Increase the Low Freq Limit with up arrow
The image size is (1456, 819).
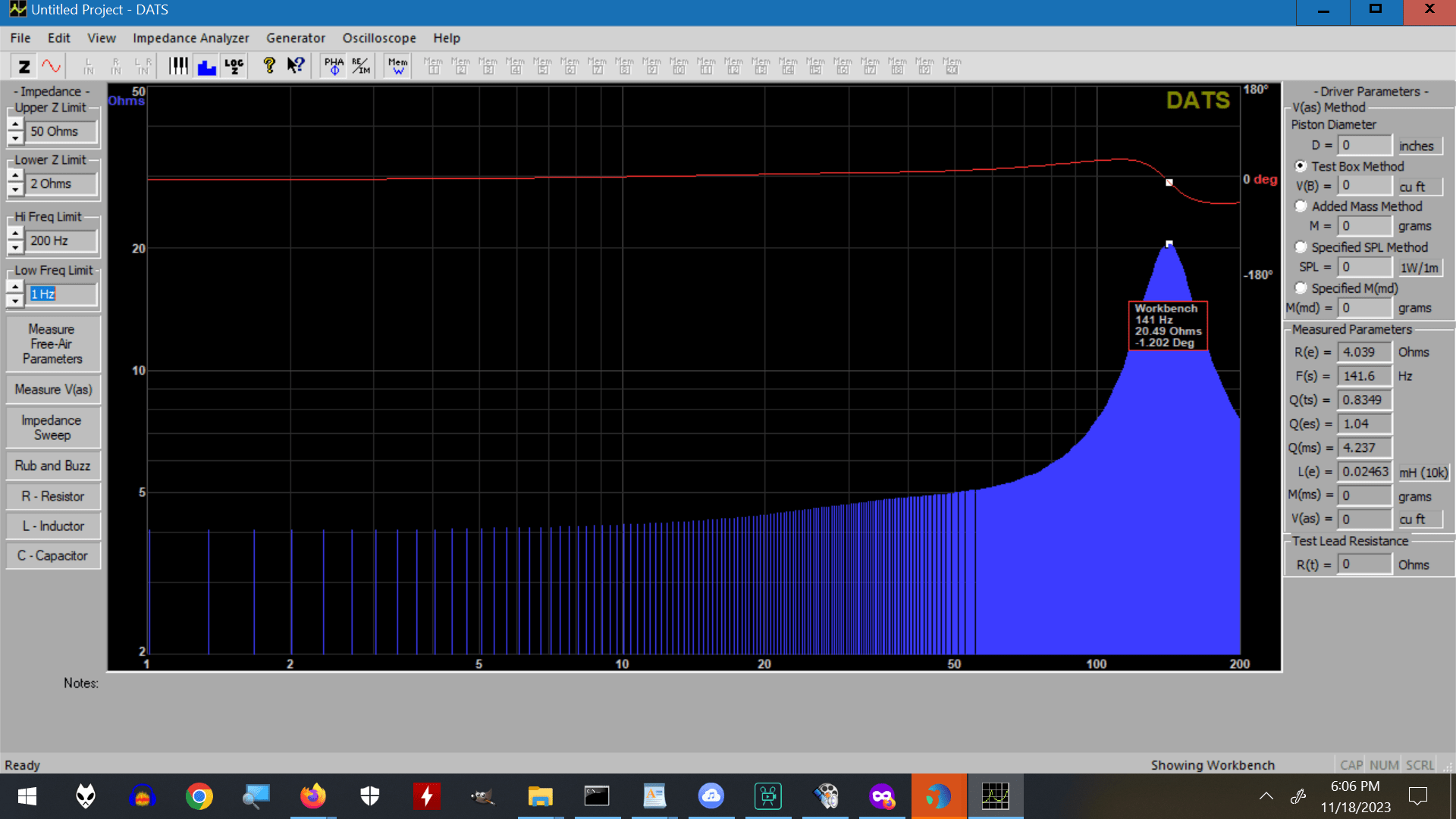[x=15, y=287]
